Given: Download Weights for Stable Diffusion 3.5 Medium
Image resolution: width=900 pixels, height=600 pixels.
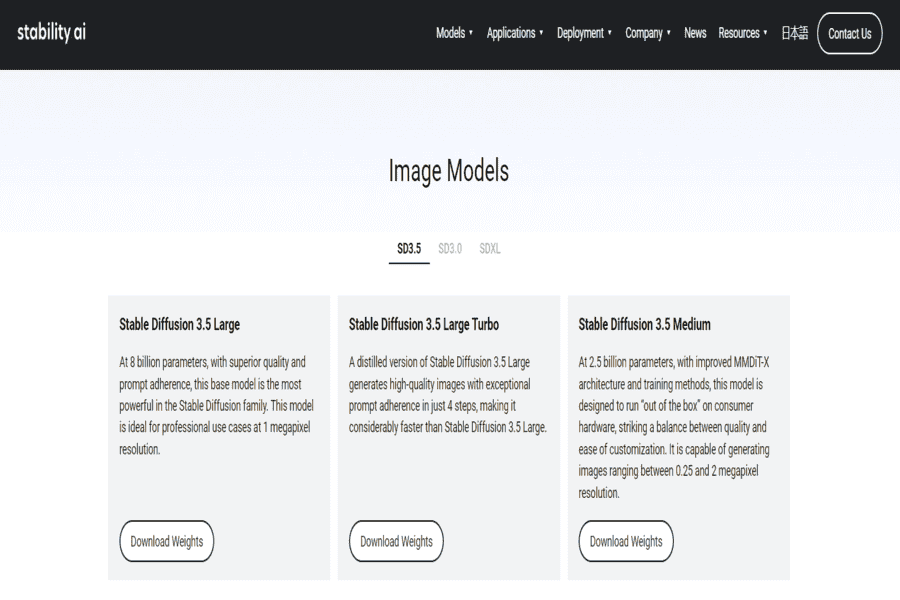Looking at the screenshot, I should 626,541.
